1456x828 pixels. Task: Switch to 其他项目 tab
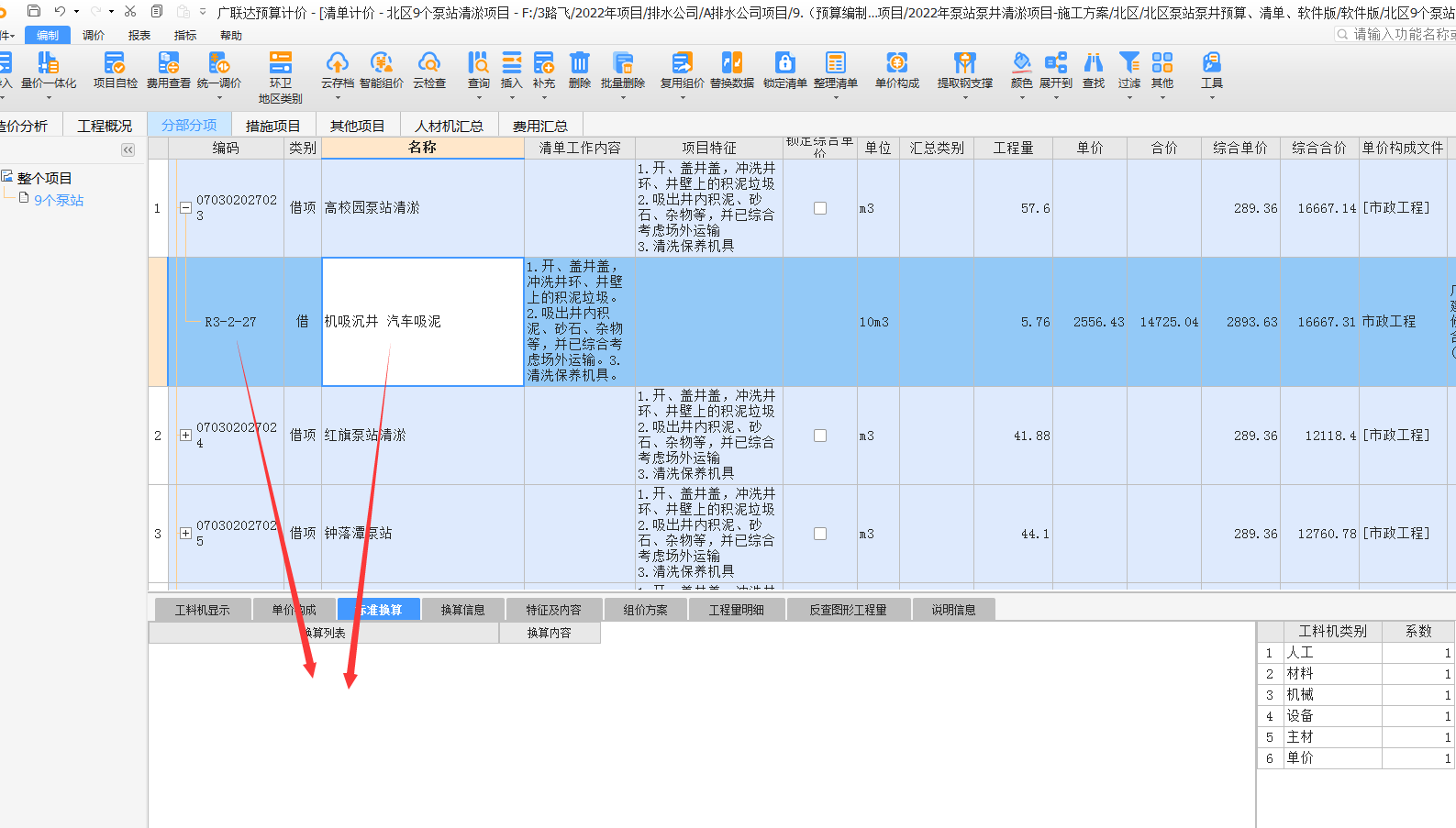pos(358,126)
